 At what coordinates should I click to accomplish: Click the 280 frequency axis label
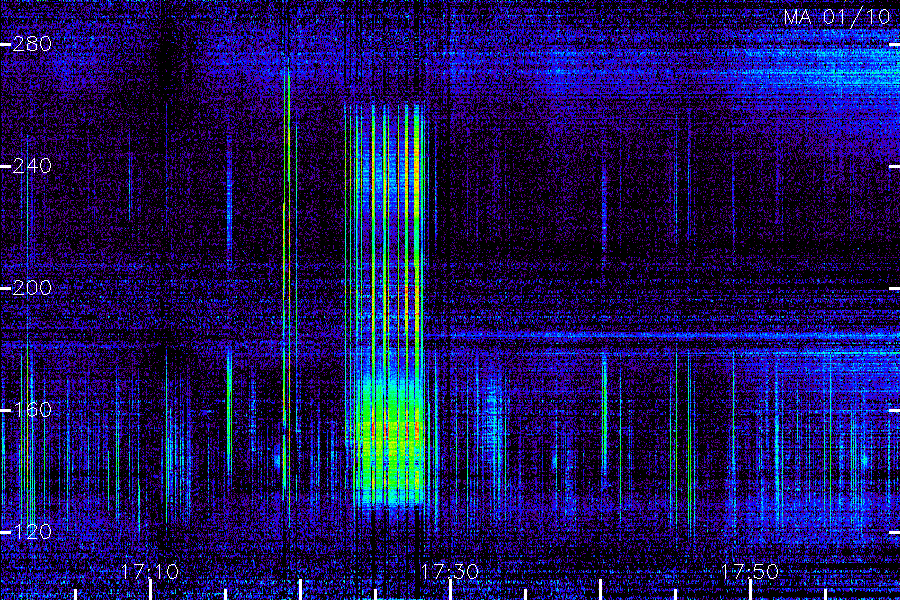point(32,44)
